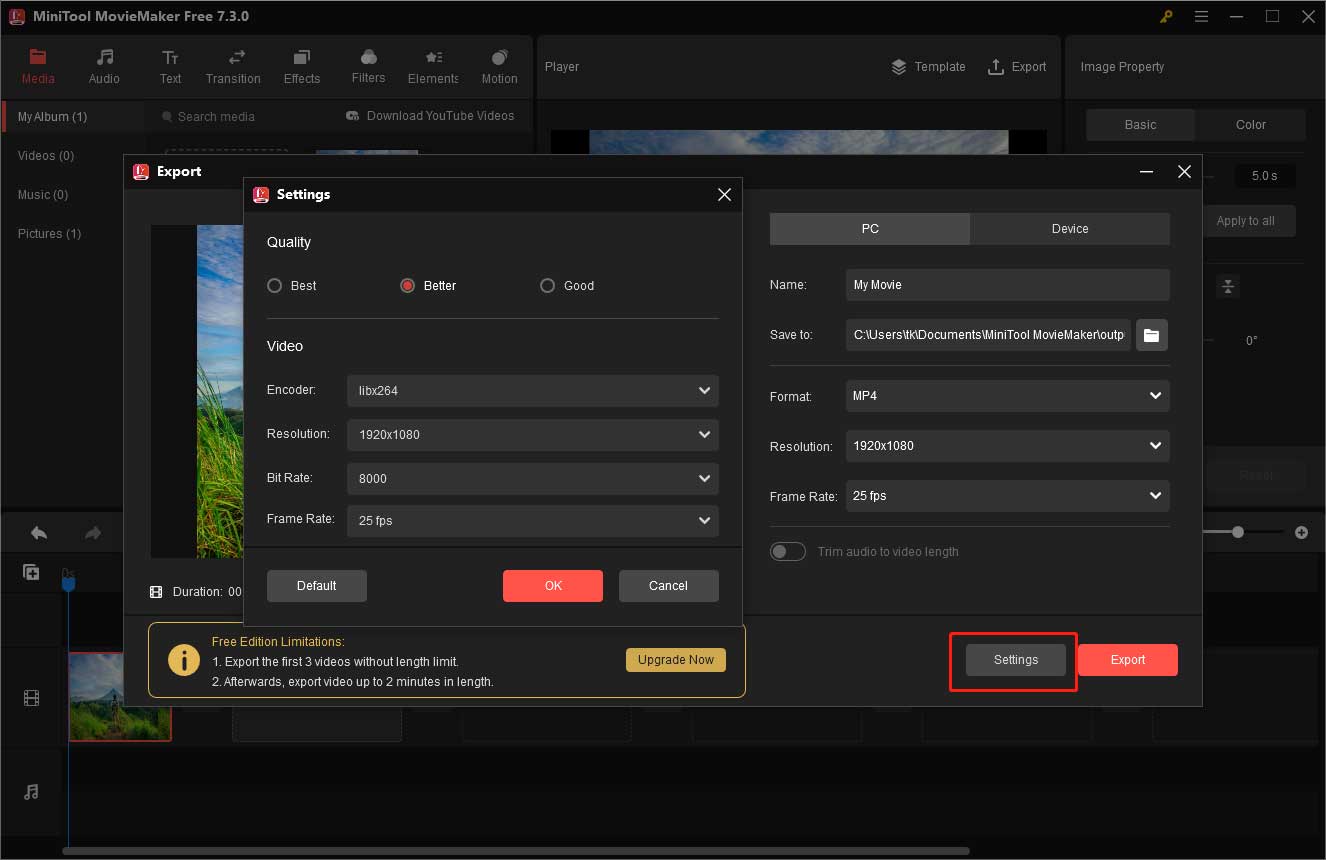Expand Settings Frame Rate dropdown
Viewport: 1326px width, 860px height.
point(533,521)
